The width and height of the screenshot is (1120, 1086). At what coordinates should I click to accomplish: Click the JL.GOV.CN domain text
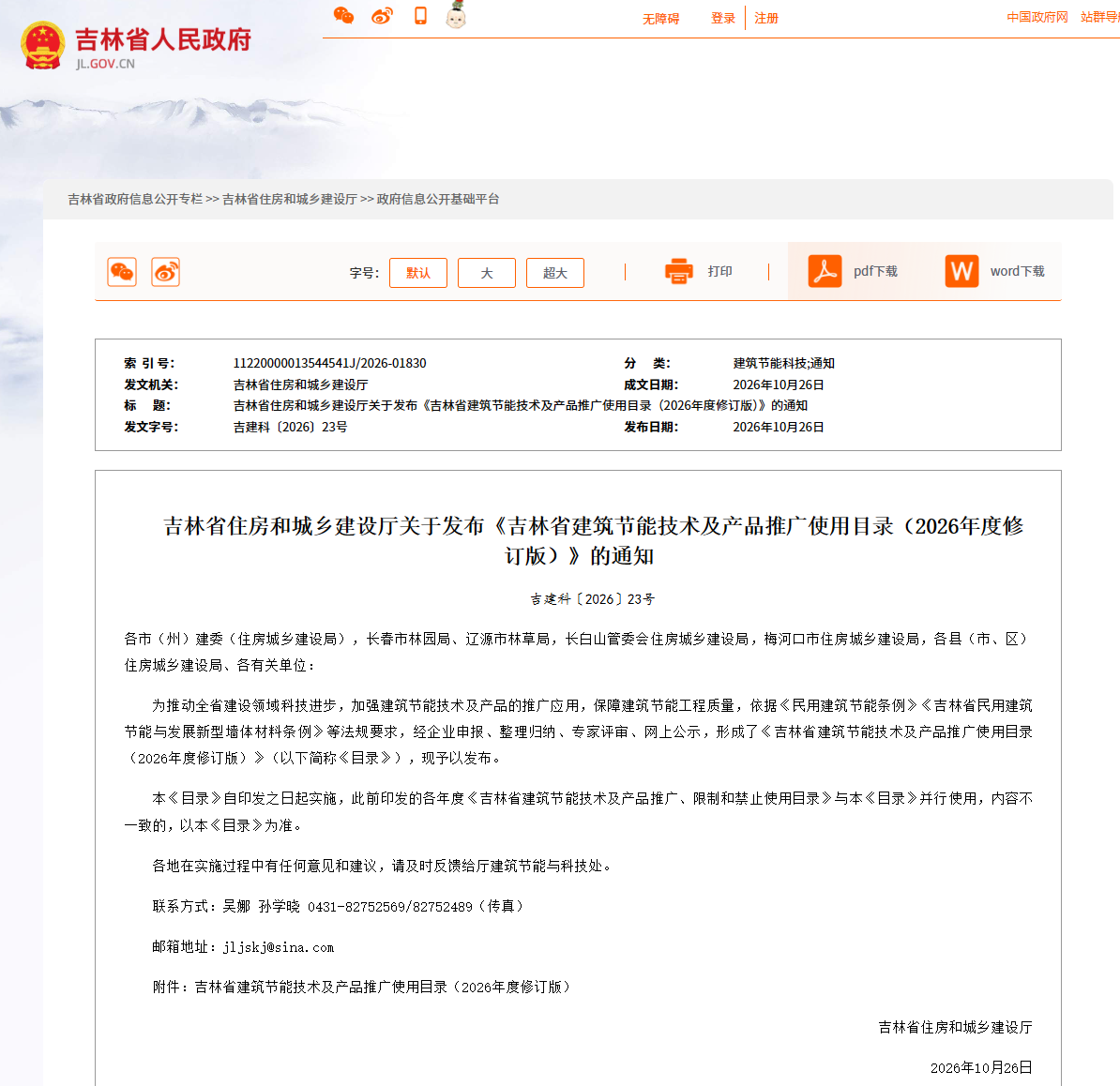pyautogui.click(x=105, y=64)
